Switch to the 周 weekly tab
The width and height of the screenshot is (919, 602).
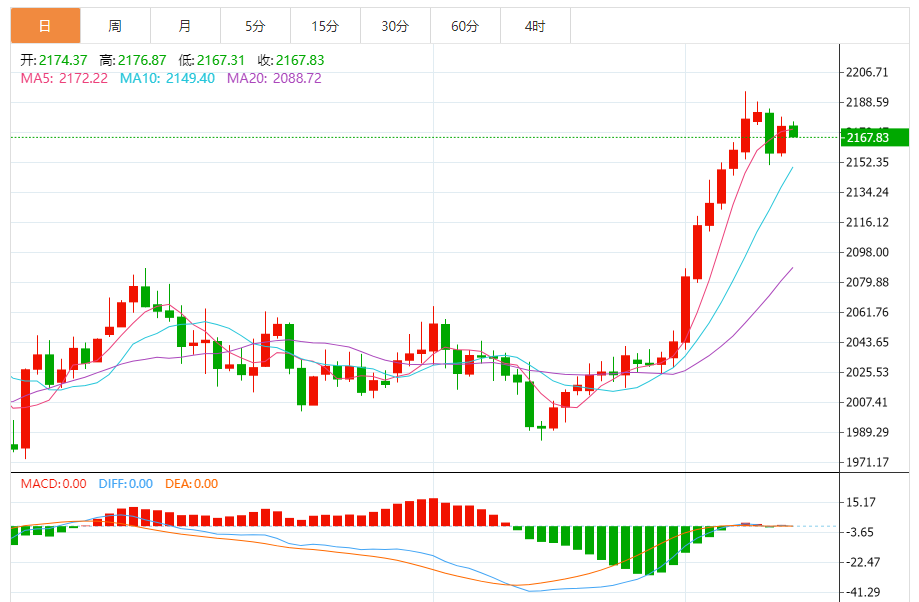pos(115,26)
